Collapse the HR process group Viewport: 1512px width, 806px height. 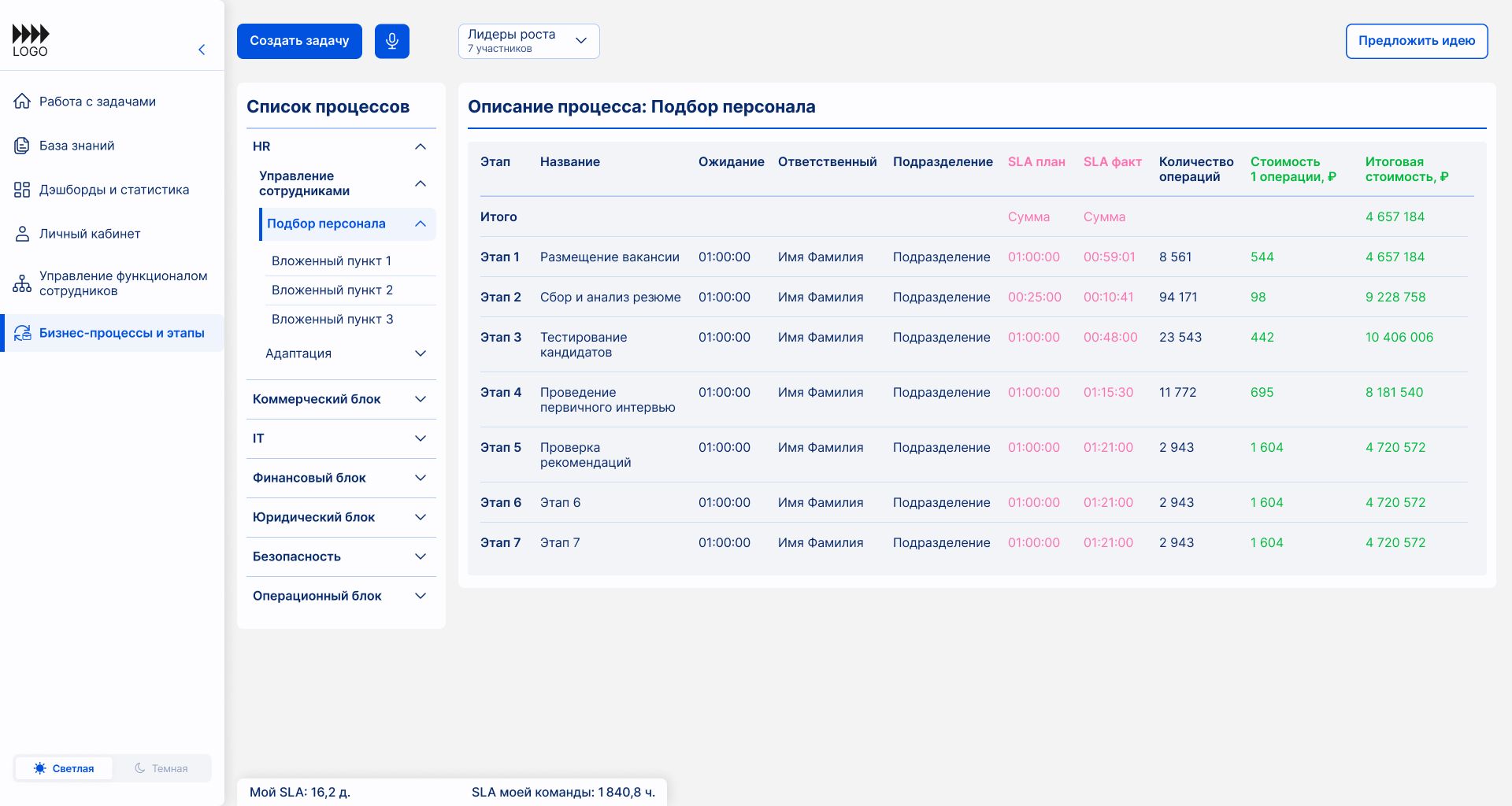(420, 146)
